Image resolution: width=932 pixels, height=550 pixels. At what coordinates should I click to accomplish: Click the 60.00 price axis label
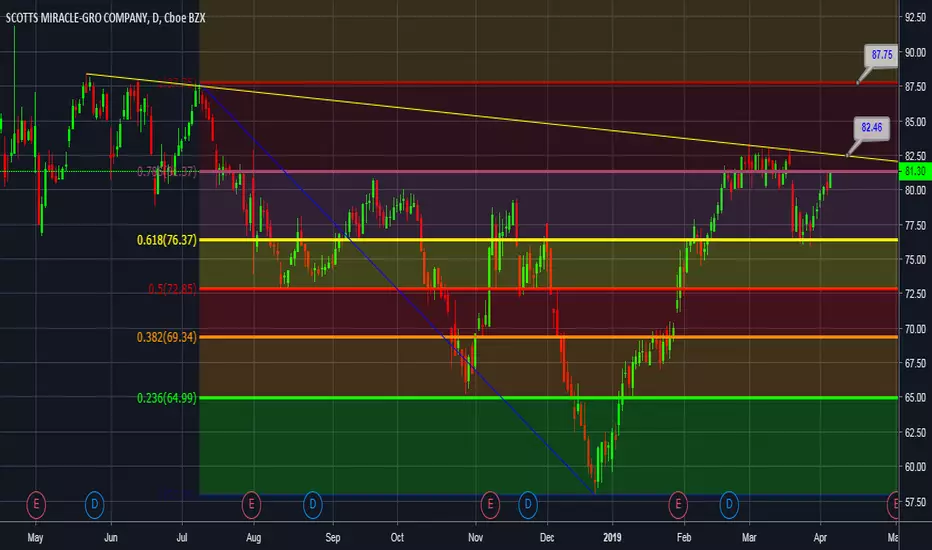click(x=915, y=466)
